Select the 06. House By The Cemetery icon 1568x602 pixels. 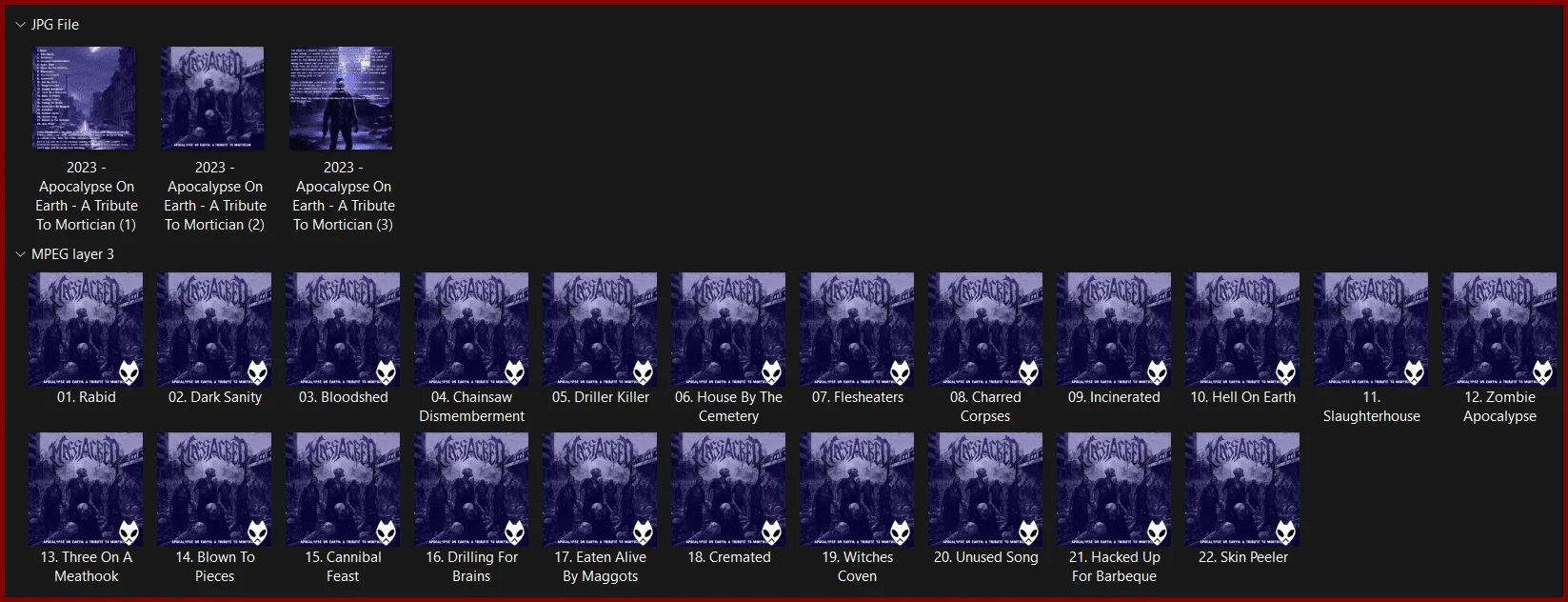(728, 330)
